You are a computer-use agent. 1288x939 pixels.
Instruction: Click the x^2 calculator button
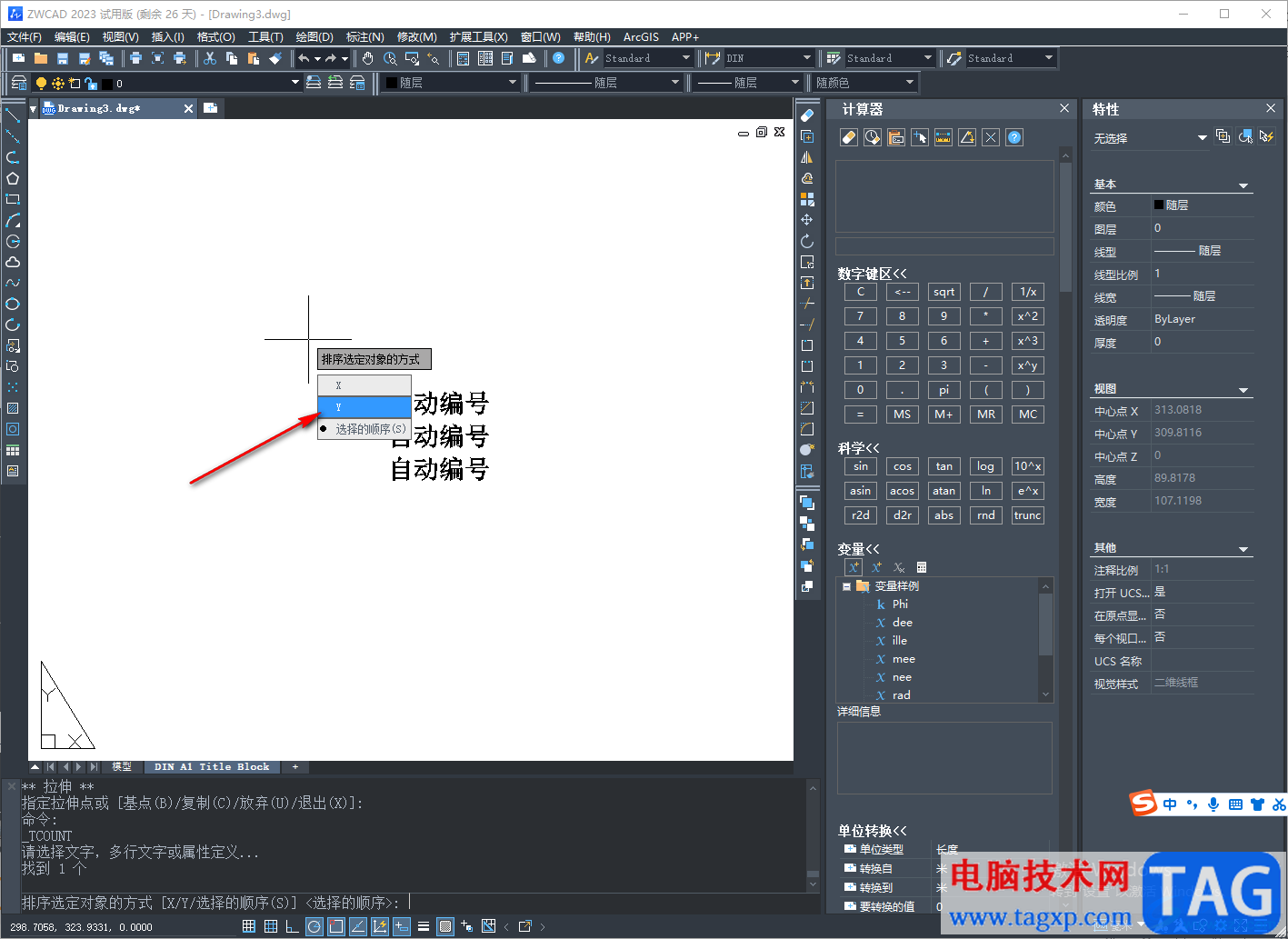(1028, 316)
